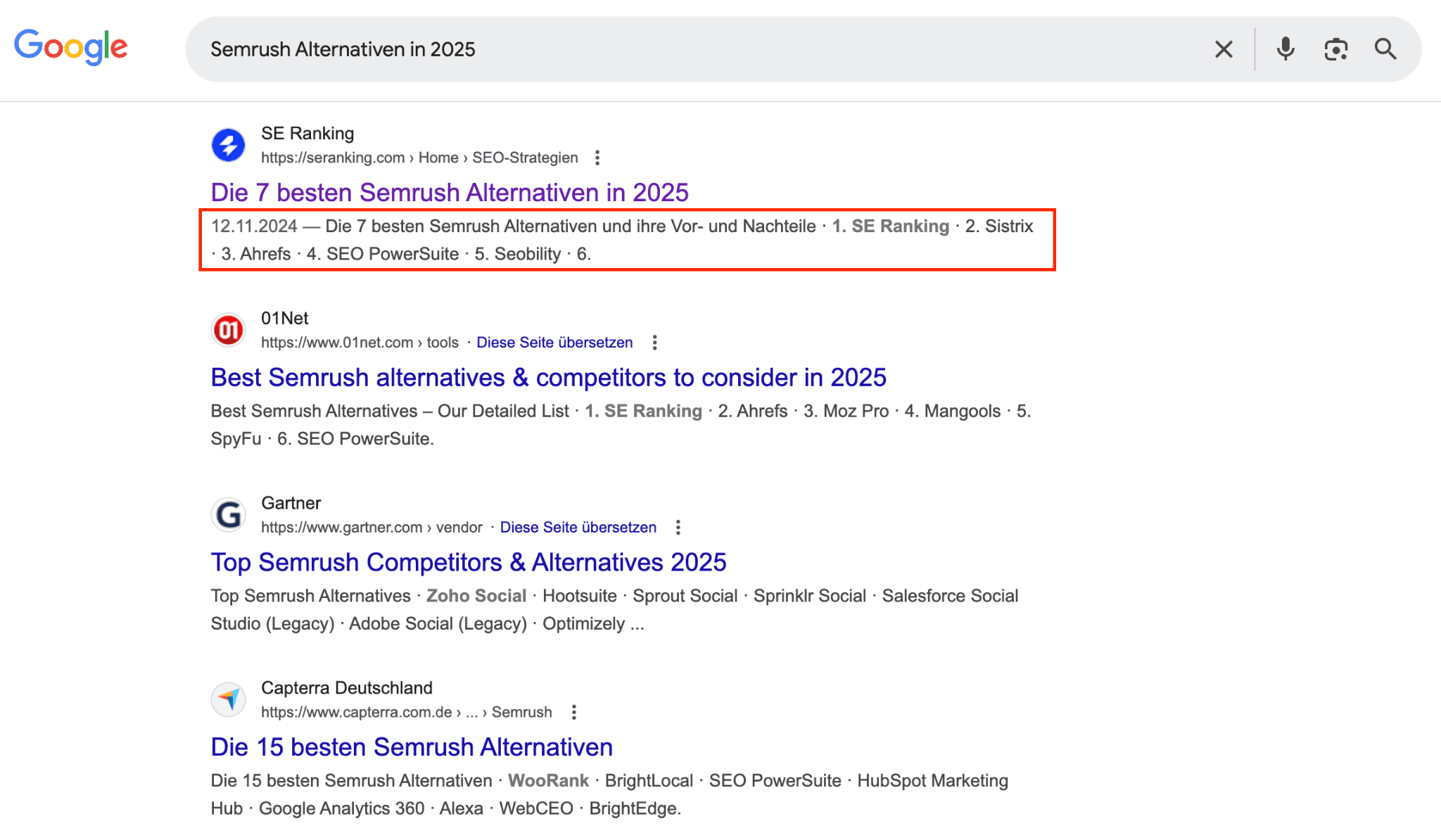The width and height of the screenshot is (1441, 840).
Task: Open 'Die 7 besten Semrush Alternativen in 2025'
Action: [x=450, y=192]
